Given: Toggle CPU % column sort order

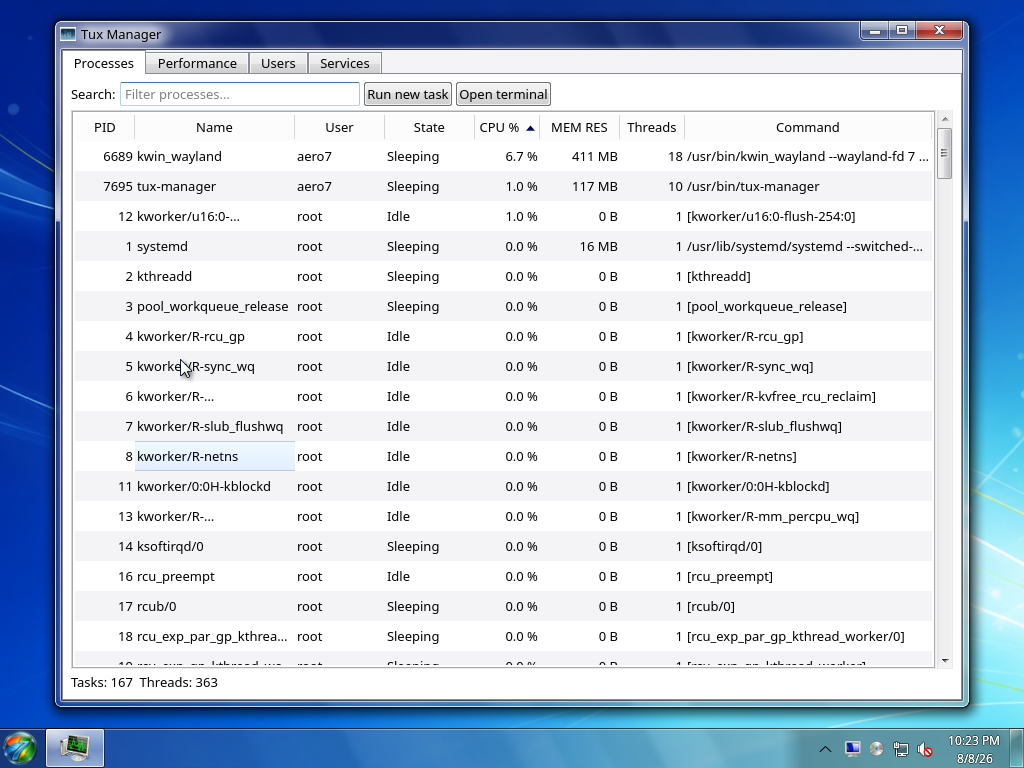Looking at the screenshot, I should tap(507, 127).
